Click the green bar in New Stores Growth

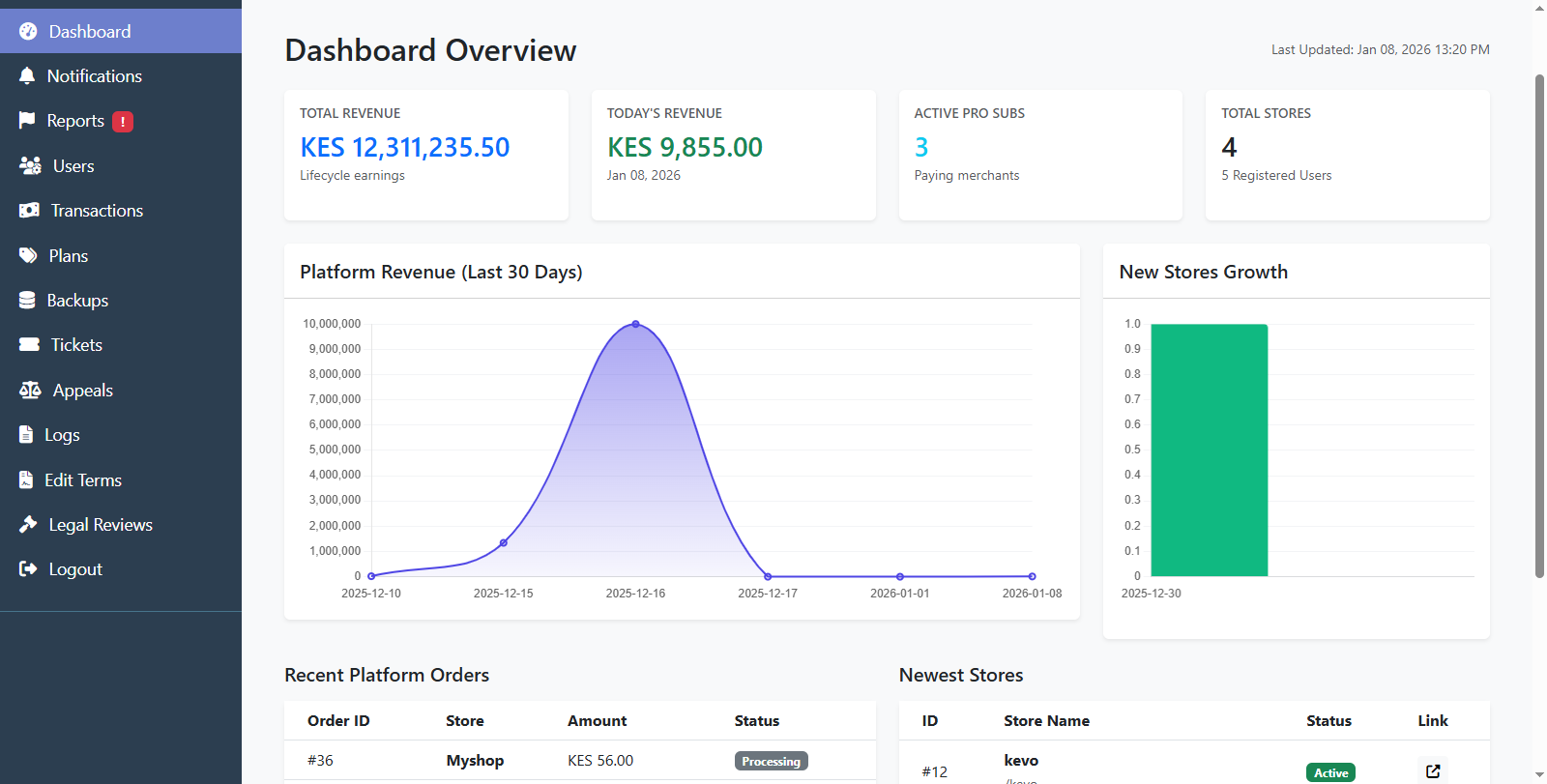pos(1209,450)
